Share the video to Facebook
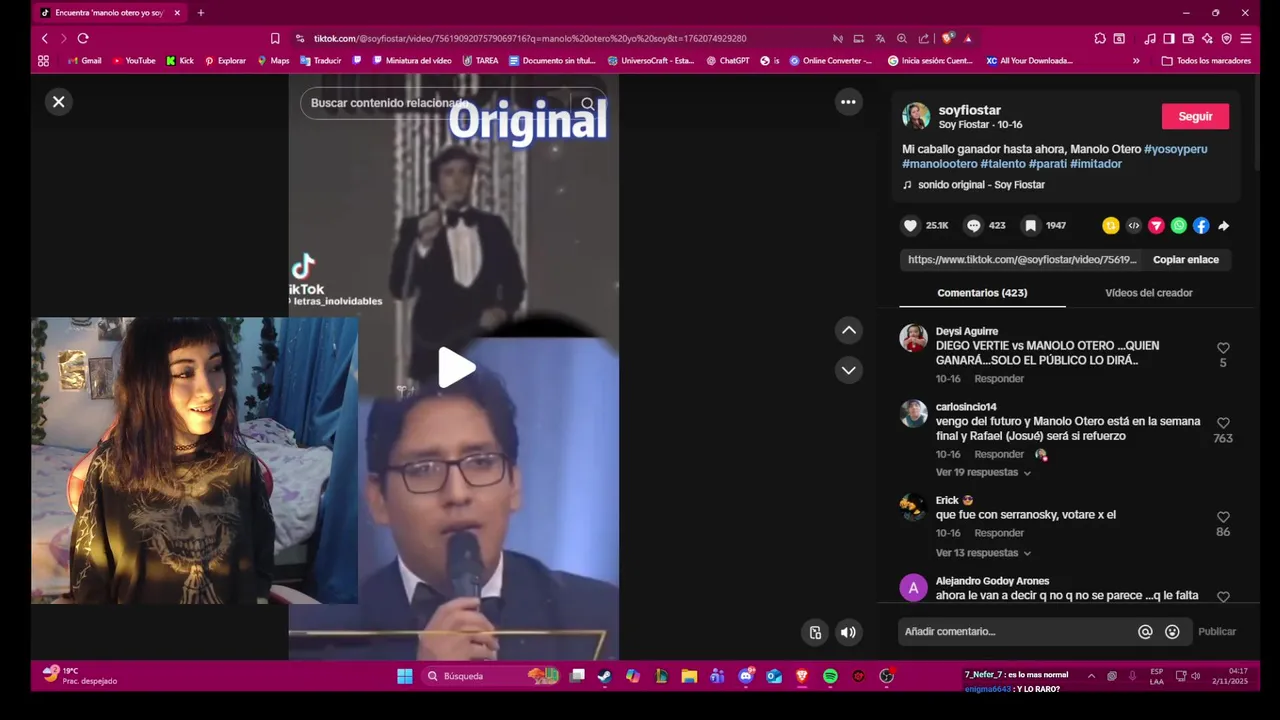 [1201, 226]
